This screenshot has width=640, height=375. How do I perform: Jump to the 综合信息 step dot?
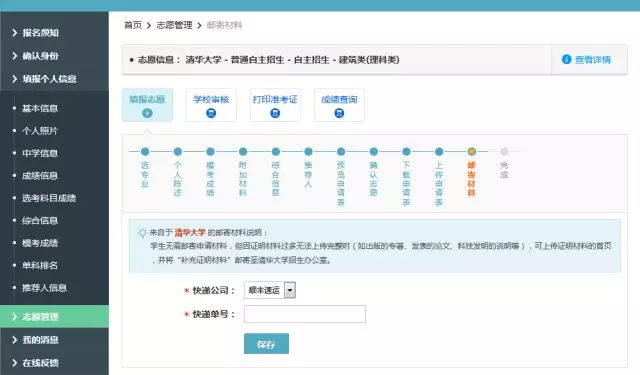pos(276,152)
